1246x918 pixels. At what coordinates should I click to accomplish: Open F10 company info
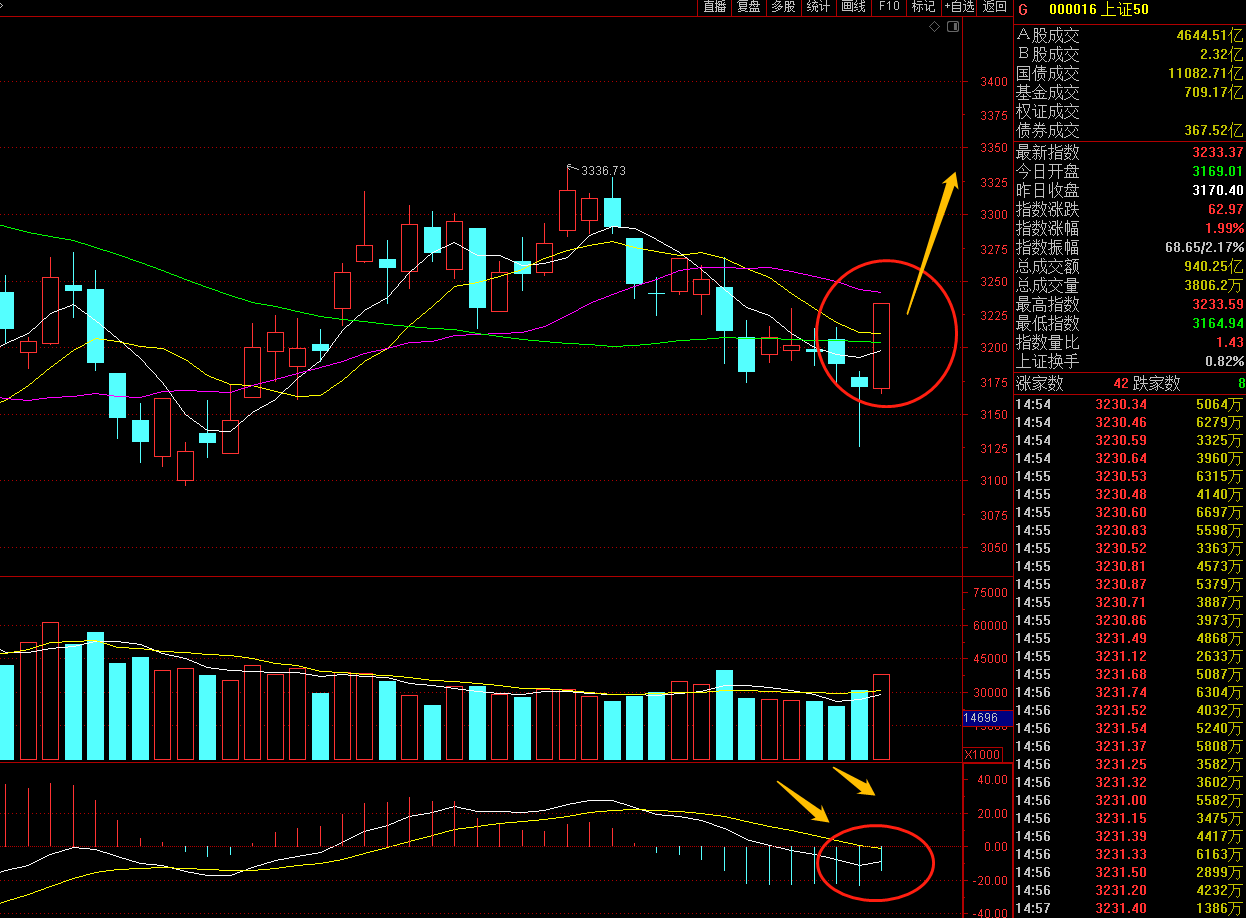(x=888, y=7)
